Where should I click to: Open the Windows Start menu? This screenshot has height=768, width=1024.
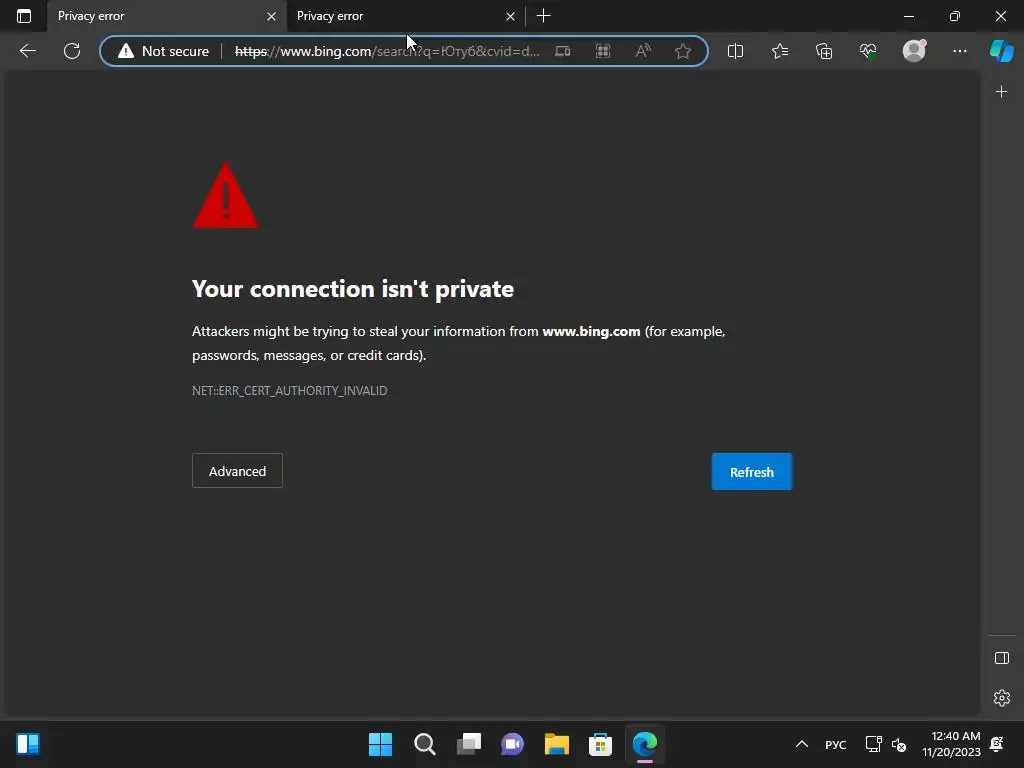(x=380, y=744)
